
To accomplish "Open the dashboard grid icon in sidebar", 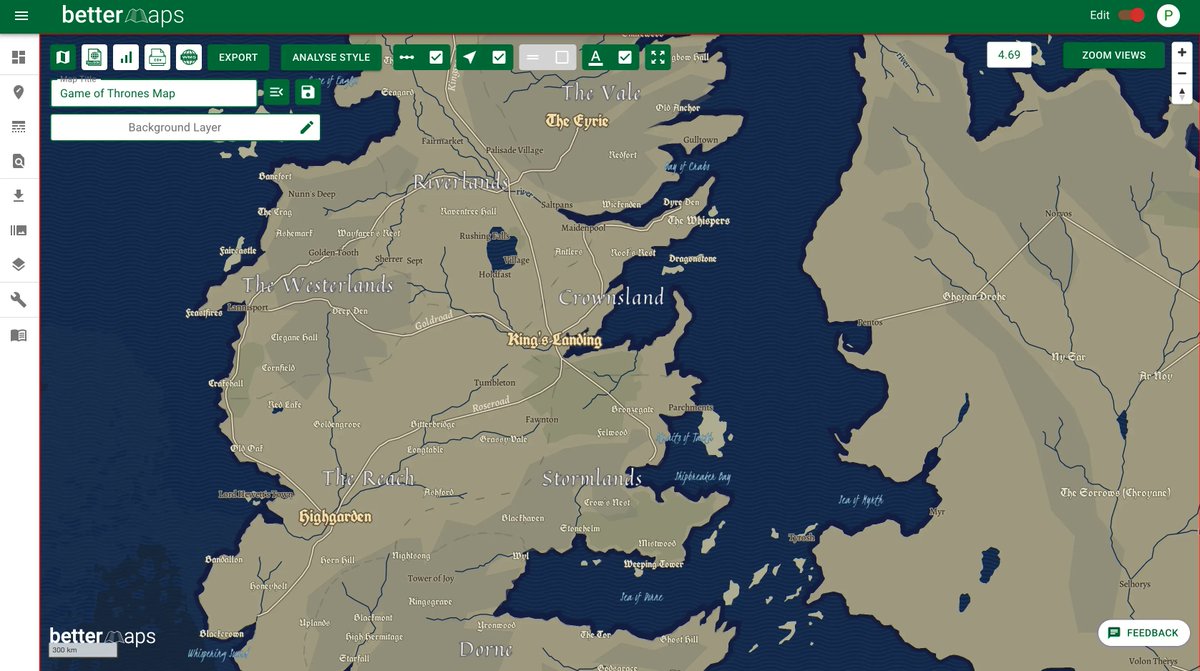I will [18, 57].
